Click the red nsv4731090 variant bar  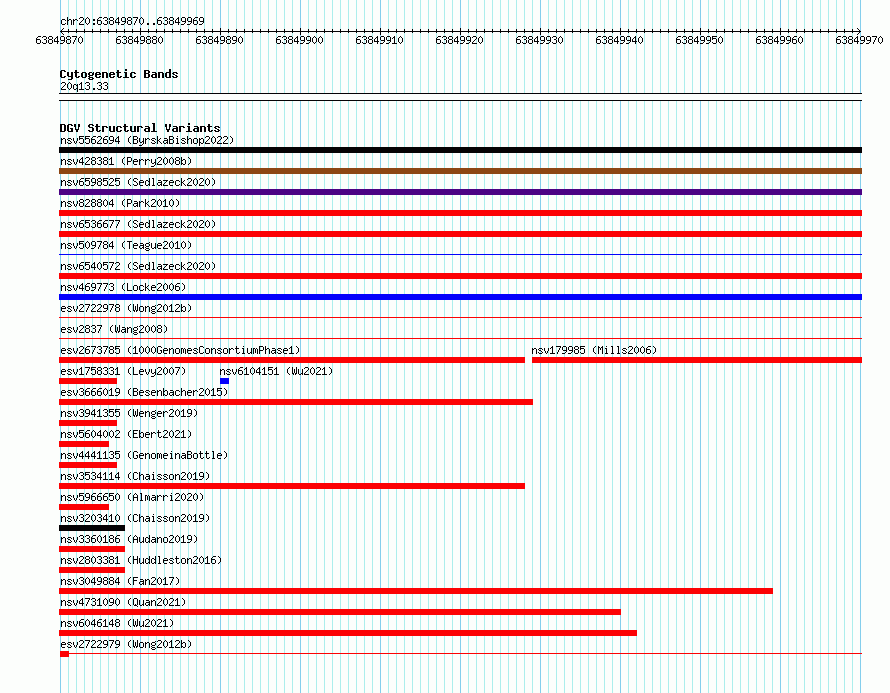[340, 612]
